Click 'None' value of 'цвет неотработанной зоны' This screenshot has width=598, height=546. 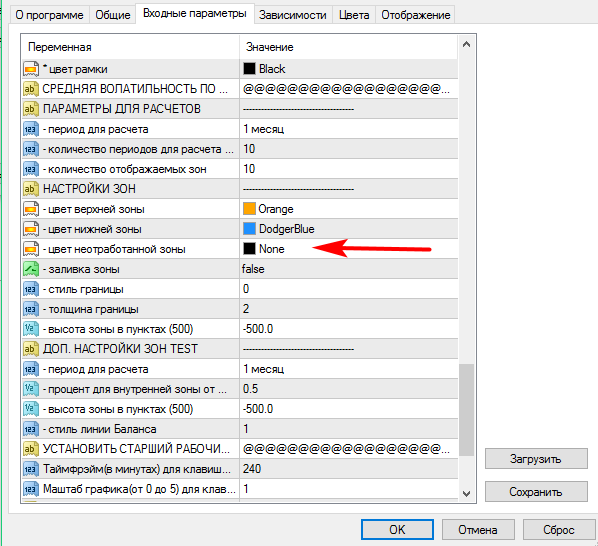[x=272, y=249]
